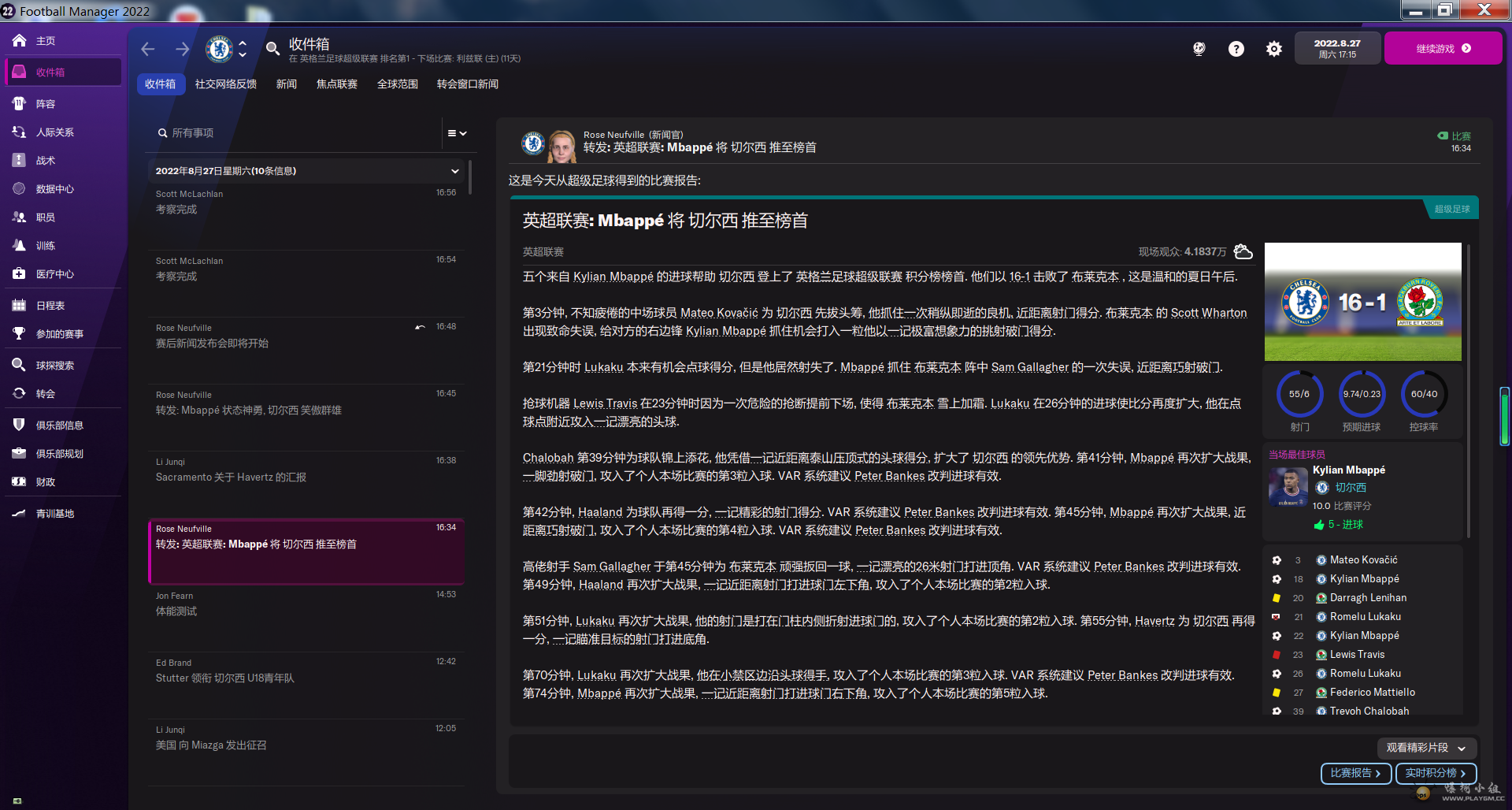
Task: Click Lewis Travis red card event
Action: (x=1357, y=654)
